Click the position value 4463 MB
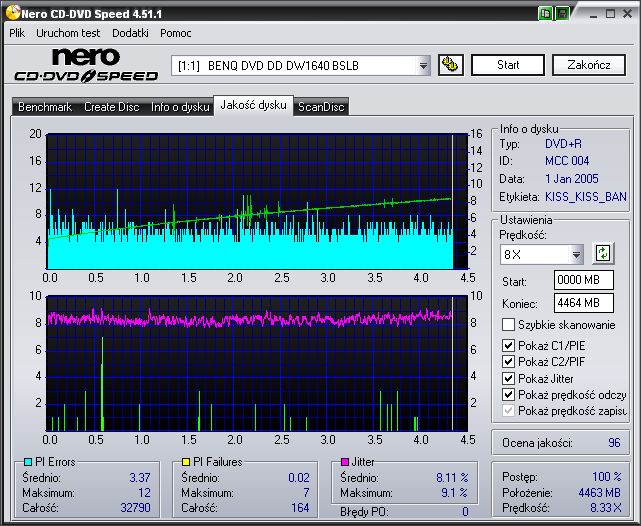The image size is (641, 526). coord(599,493)
